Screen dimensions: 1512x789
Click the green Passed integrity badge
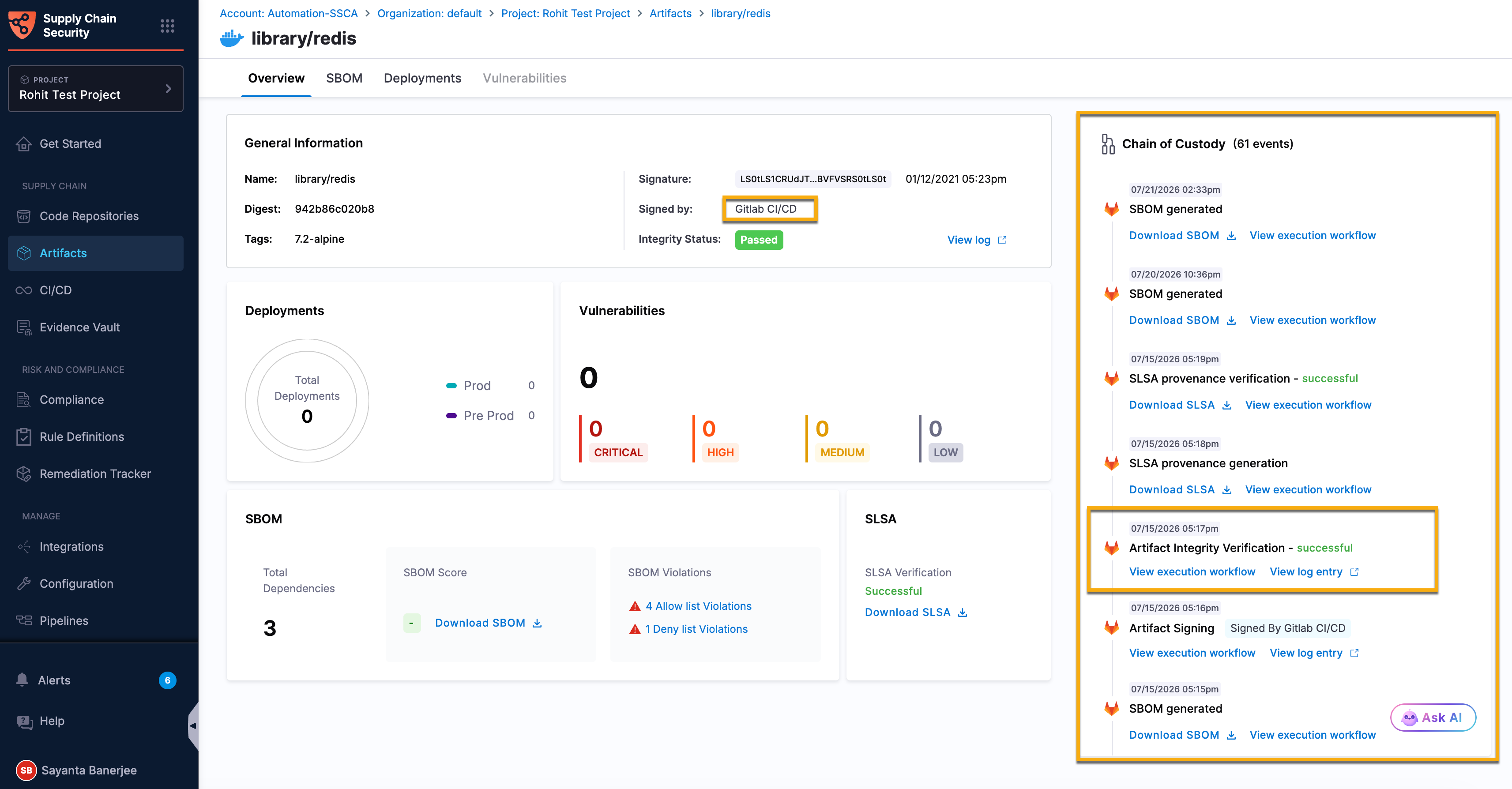(758, 240)
